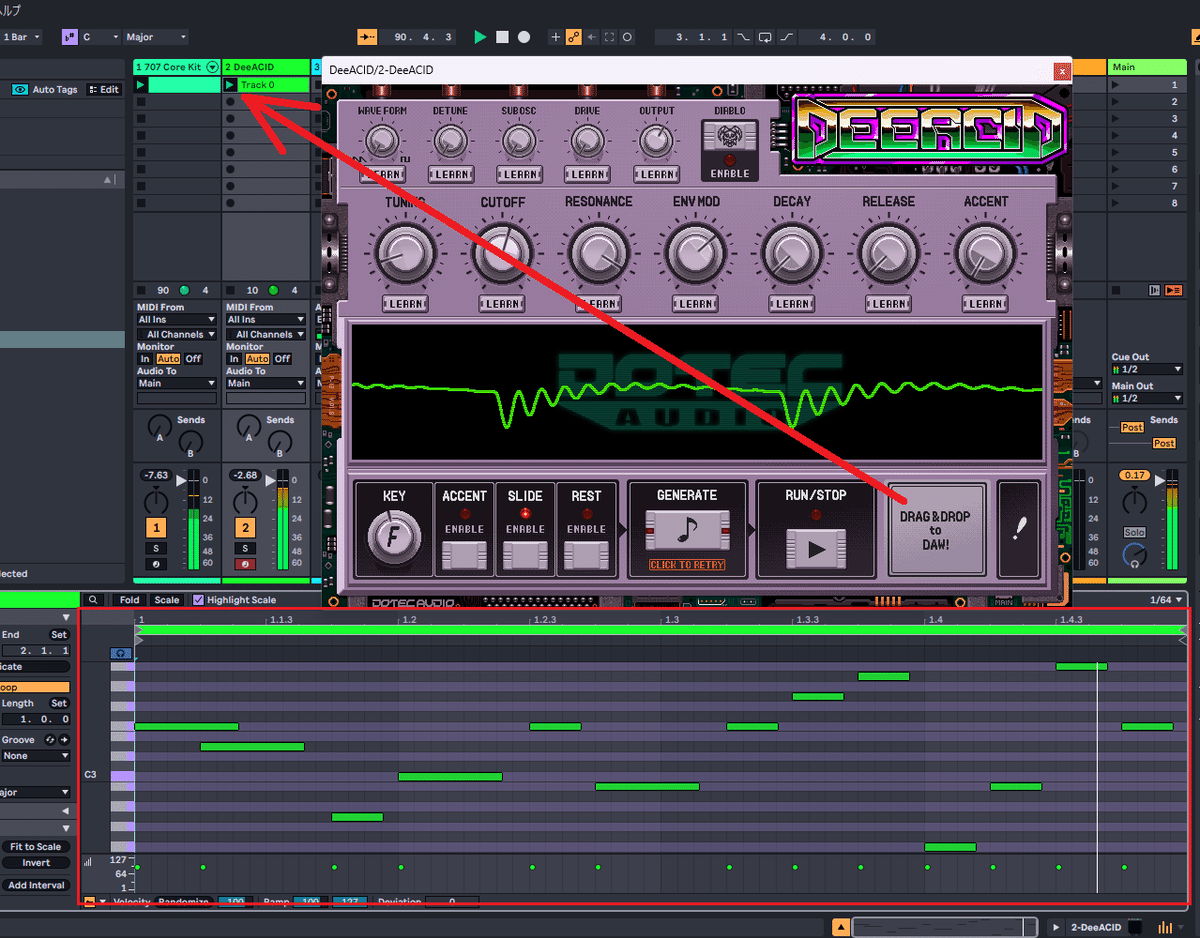Toggle track activator 1 on 707 Core Kit
The width and height of the screenshot is (1200, 938).
[156, 527]
